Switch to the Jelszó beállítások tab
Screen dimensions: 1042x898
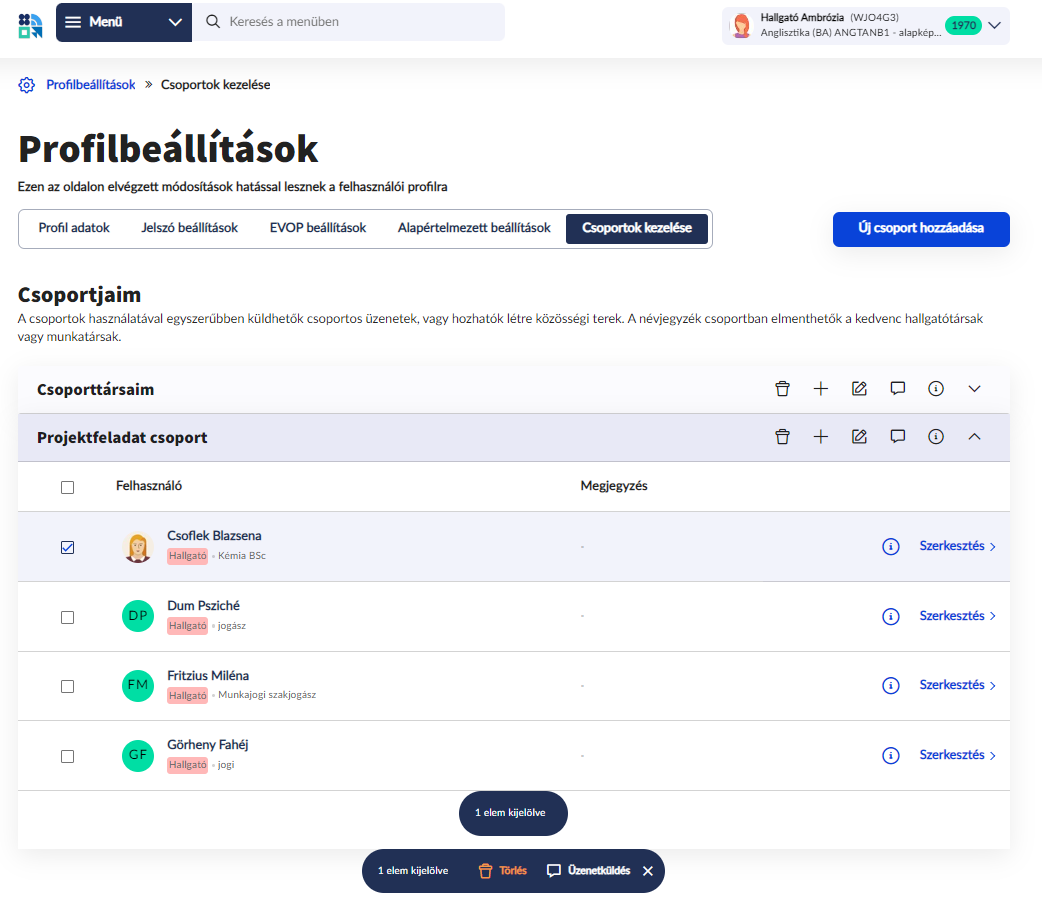pyautogui.click(x=189, y=228)
